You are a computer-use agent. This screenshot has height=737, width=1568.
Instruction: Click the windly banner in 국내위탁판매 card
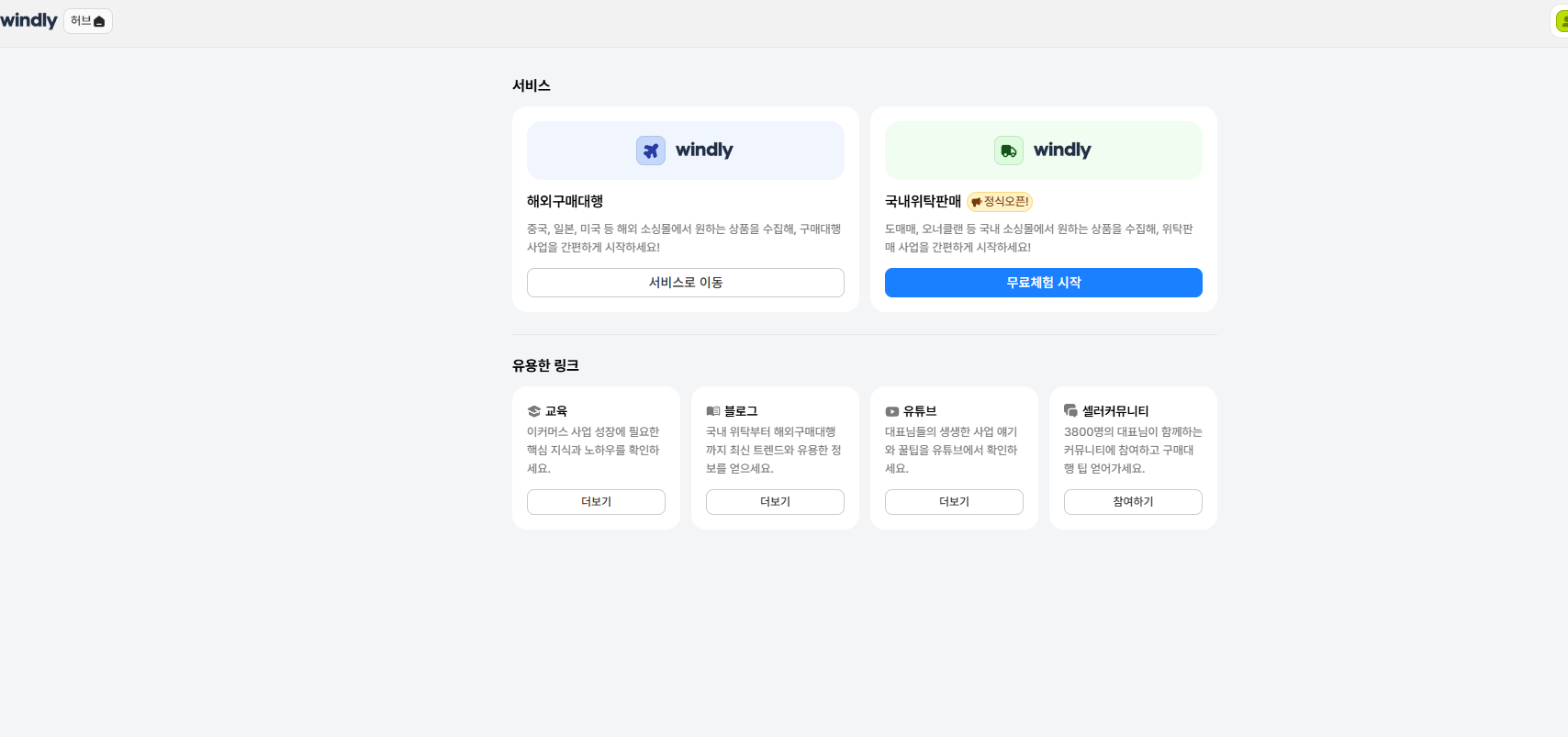pos(1044,151)
